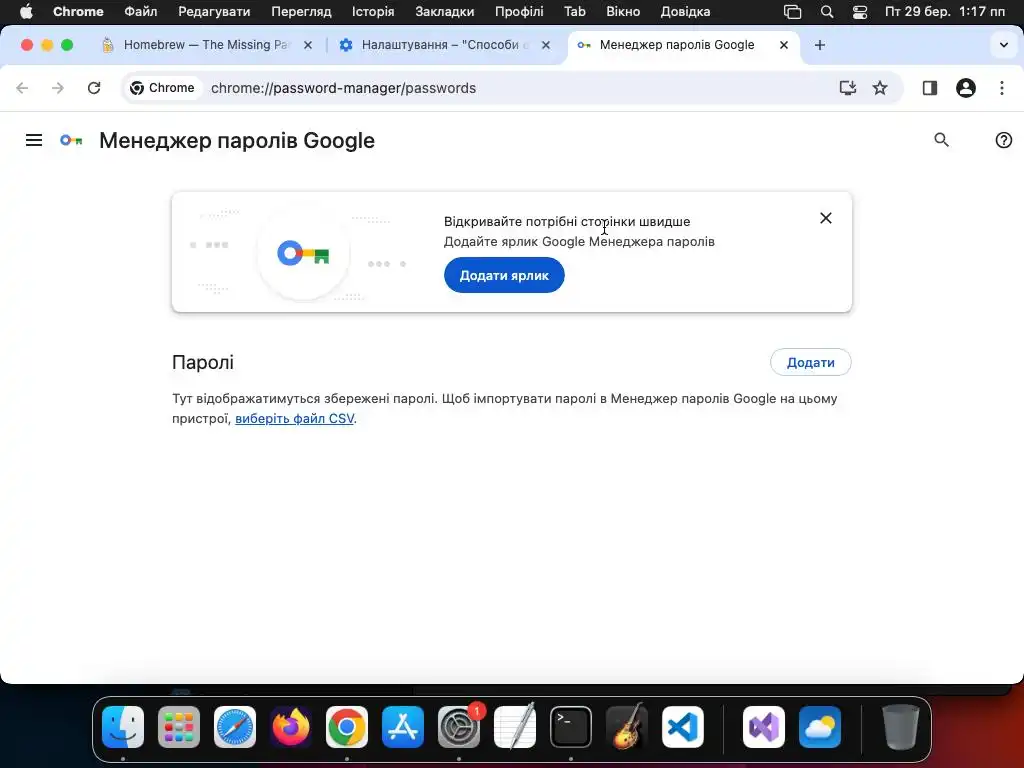Click the password manager key logo

71,140
